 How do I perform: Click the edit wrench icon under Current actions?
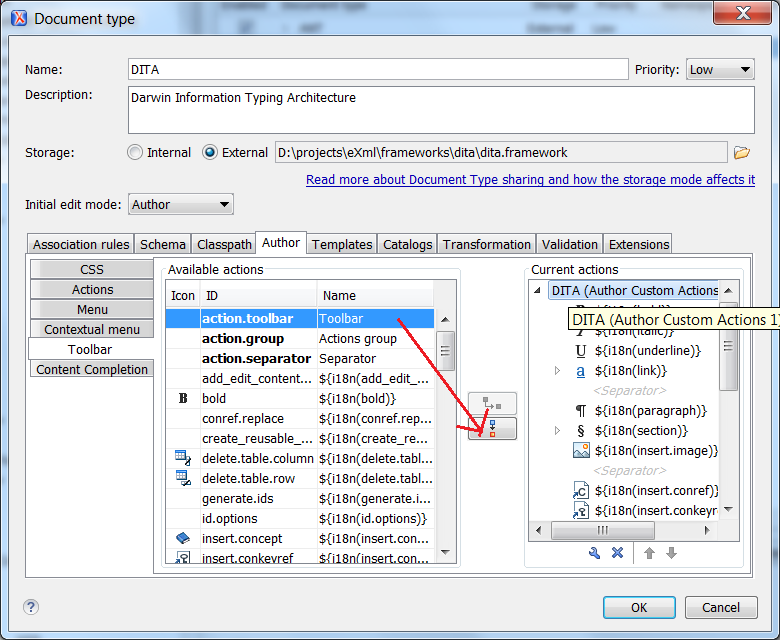coord(594,553)
